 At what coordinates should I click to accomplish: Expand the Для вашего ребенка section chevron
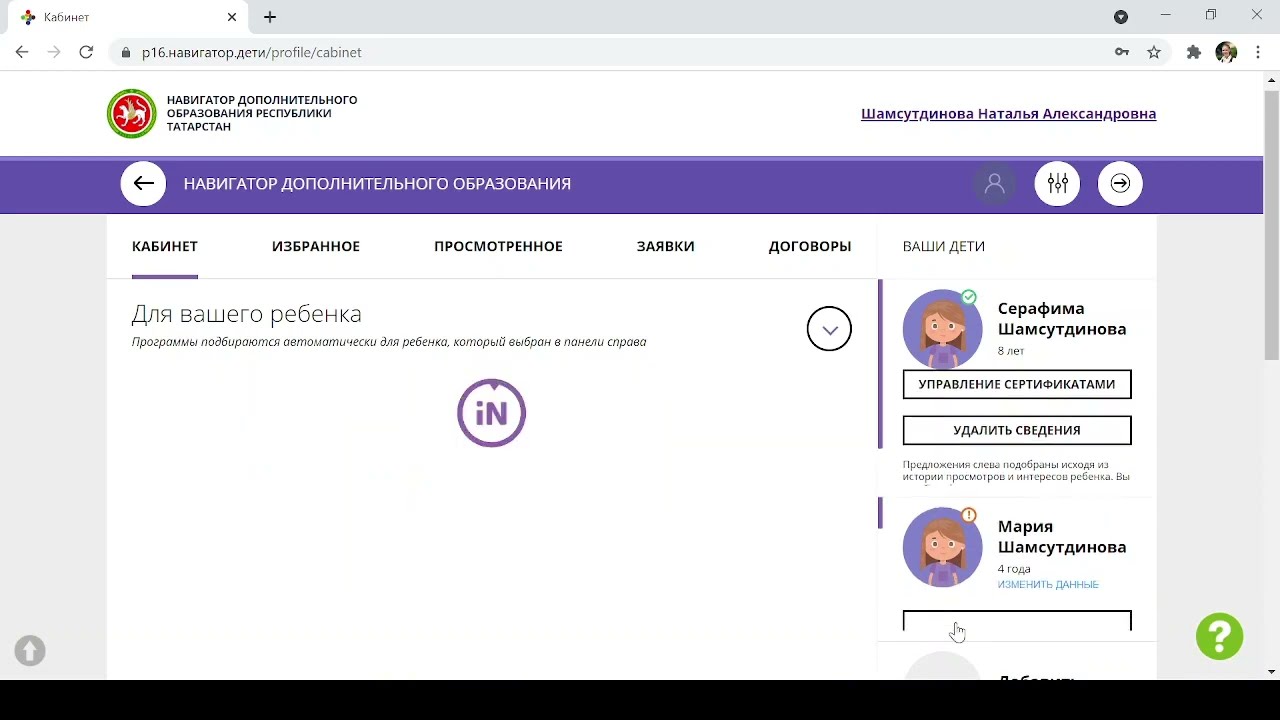click(829, 329)
